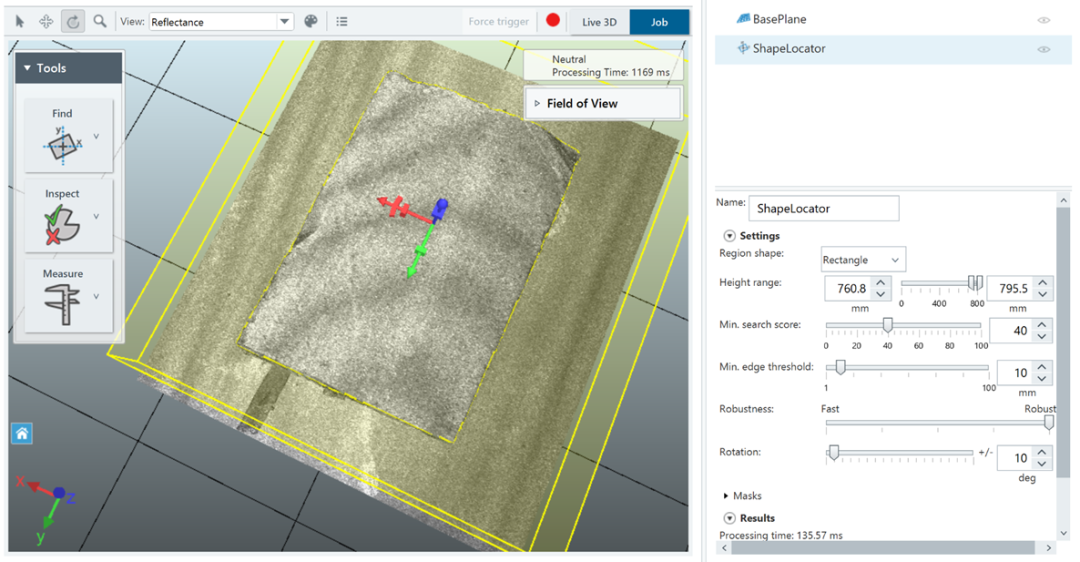Increase the Height range maximum value
1080x562 pixels.
pos(1043,283)
